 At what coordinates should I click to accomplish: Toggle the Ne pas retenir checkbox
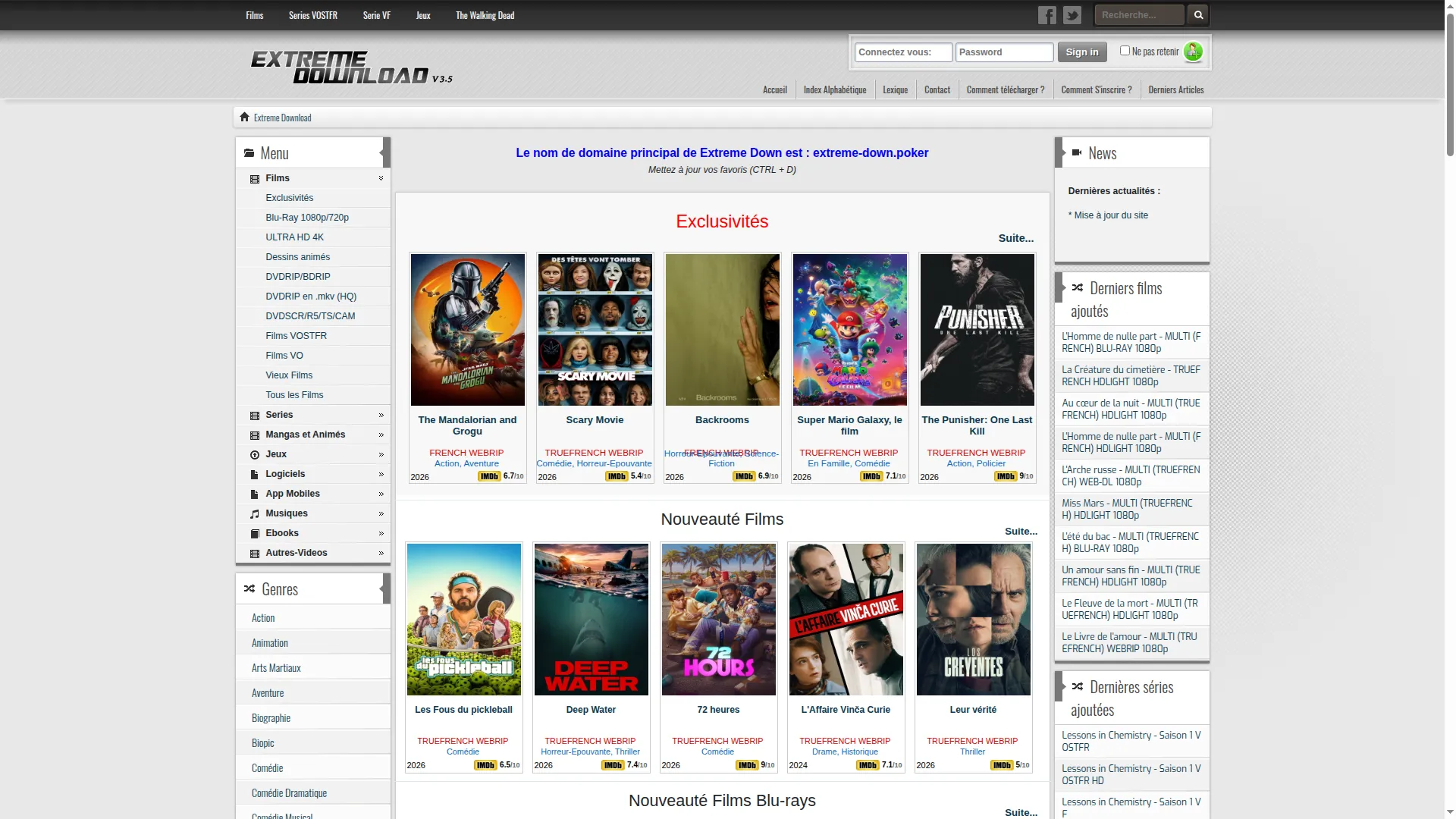(x=1125, y=51)
